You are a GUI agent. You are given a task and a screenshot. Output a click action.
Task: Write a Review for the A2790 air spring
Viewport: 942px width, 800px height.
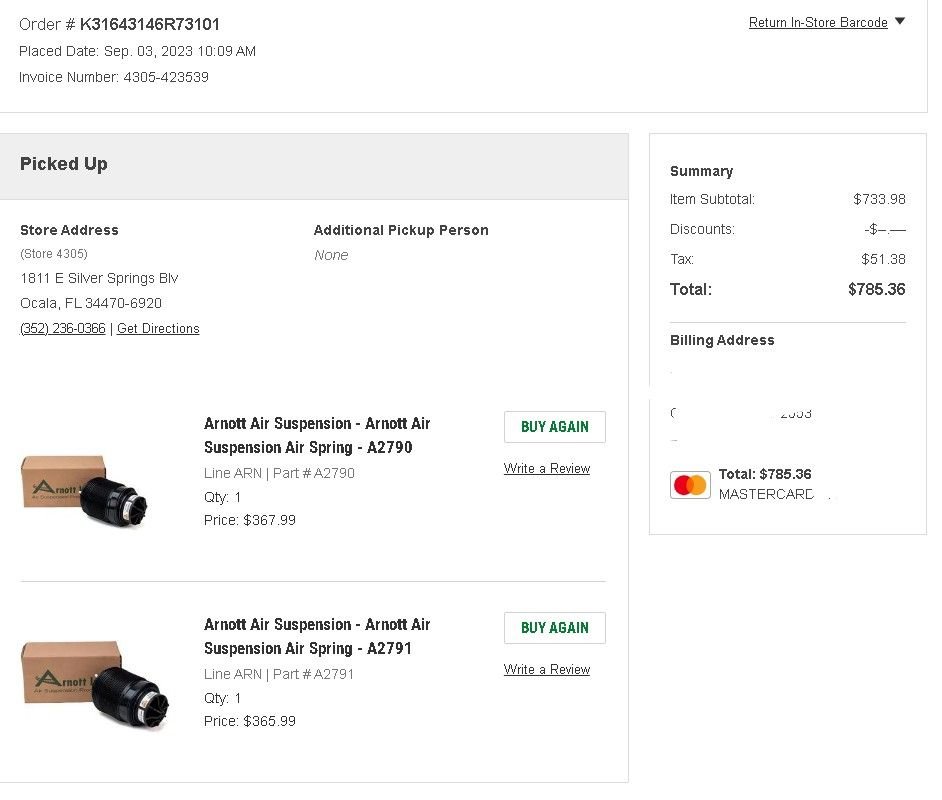pyautogui.click(x=546, y=469)
